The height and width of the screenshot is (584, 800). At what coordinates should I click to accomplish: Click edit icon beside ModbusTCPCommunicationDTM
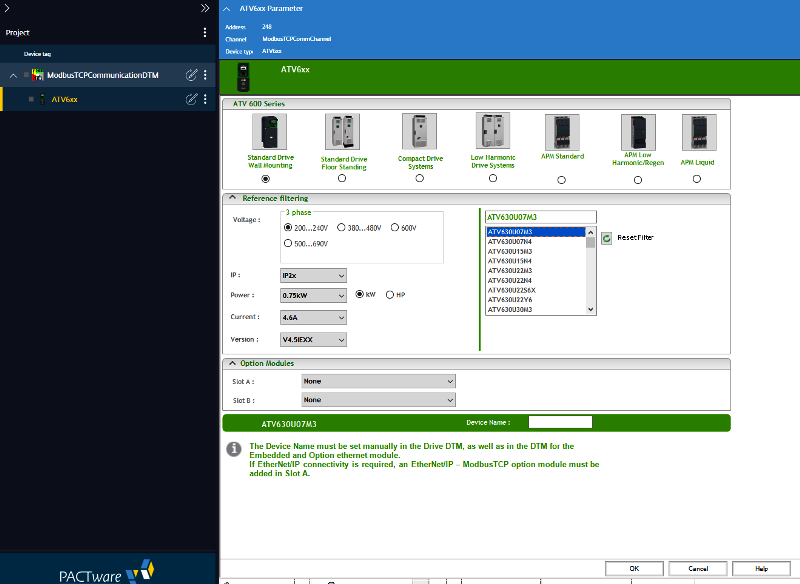pos(191,75)
